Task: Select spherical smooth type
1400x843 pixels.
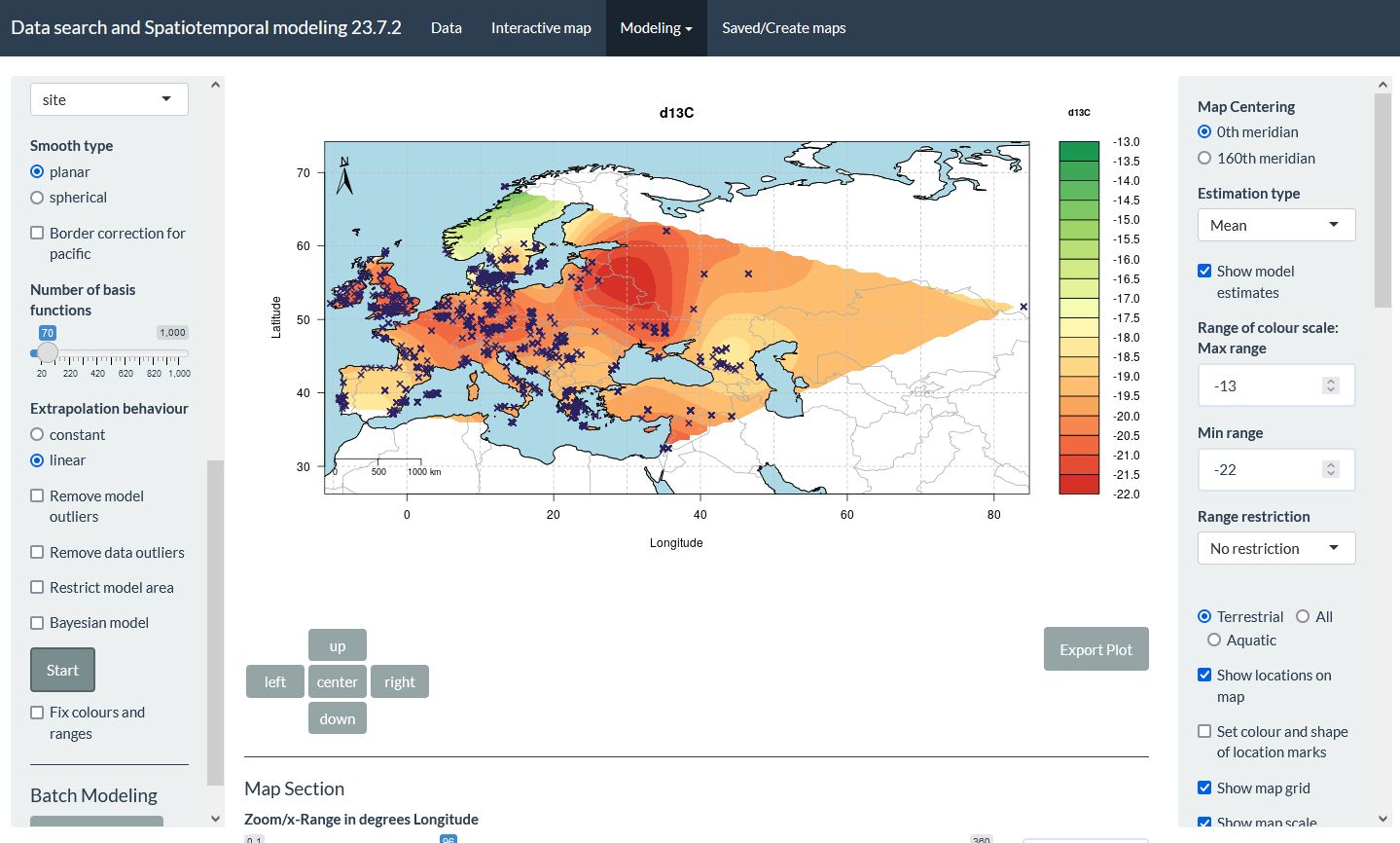Action: point(37,198)
